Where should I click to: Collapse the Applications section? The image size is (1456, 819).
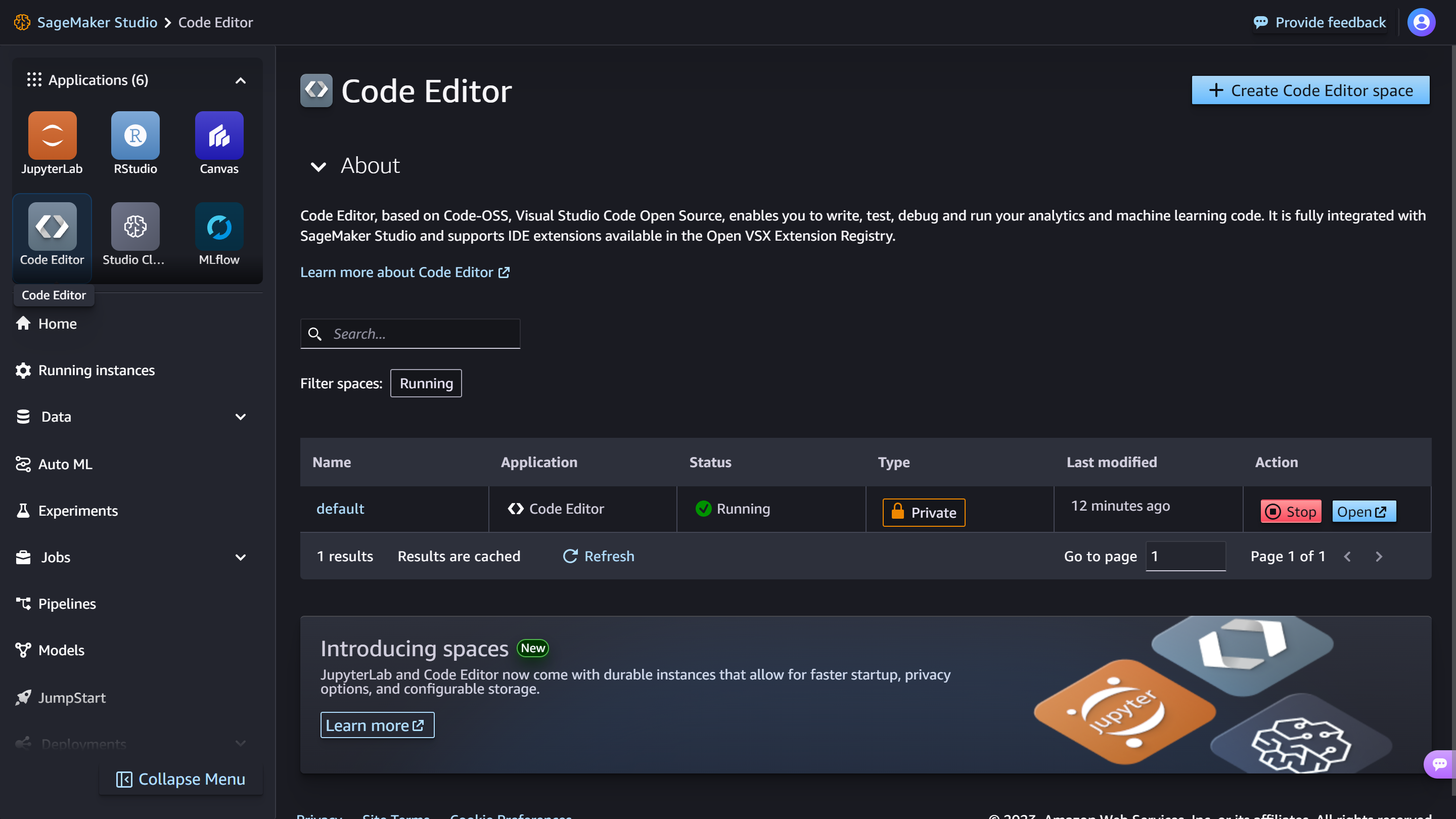point(240,80)
